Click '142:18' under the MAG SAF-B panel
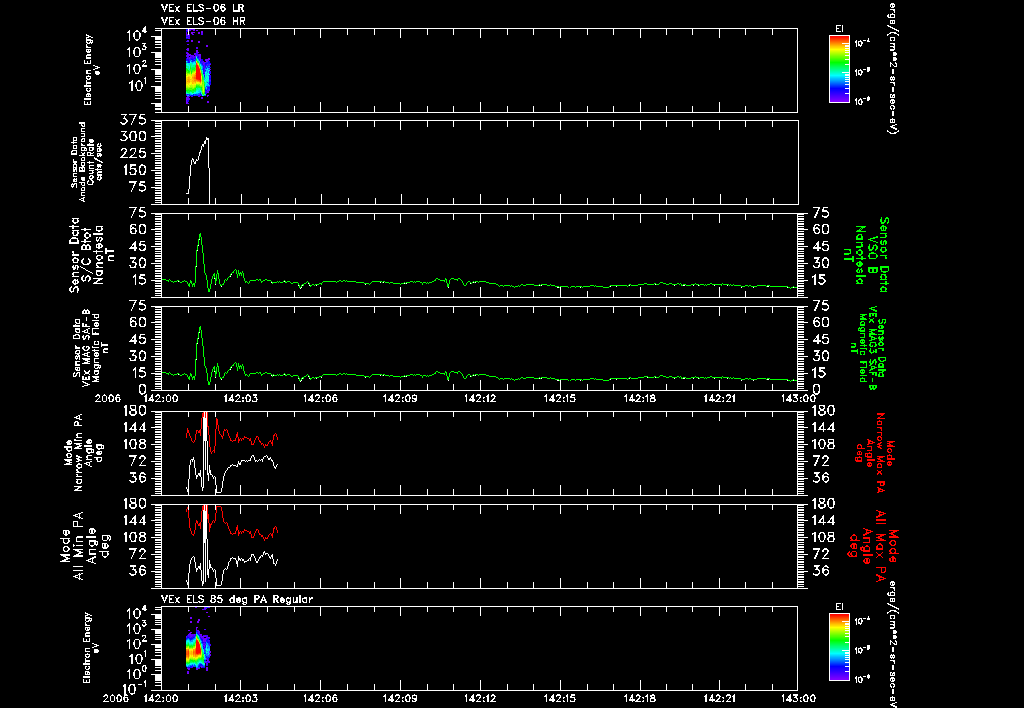This screenshot has width=1024, height=708. (639, 398)
